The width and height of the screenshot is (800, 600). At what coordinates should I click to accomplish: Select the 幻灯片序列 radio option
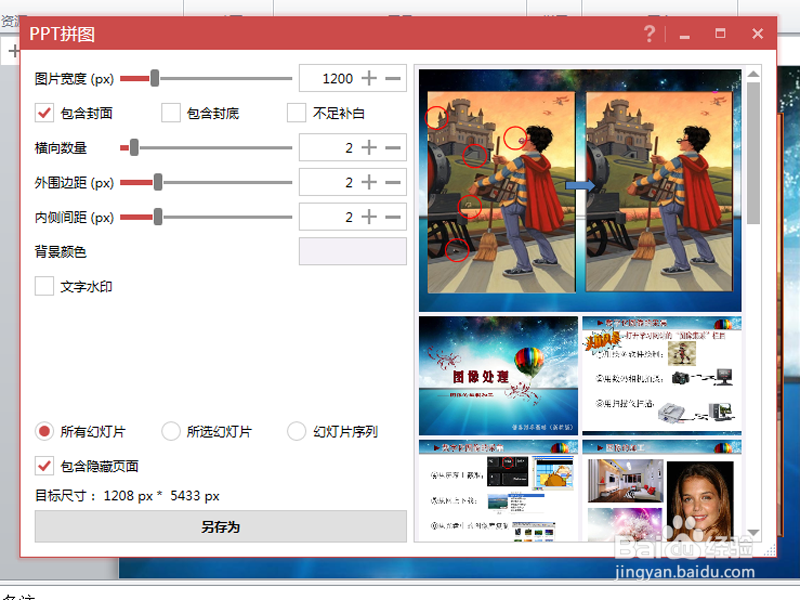click(296, 431)
